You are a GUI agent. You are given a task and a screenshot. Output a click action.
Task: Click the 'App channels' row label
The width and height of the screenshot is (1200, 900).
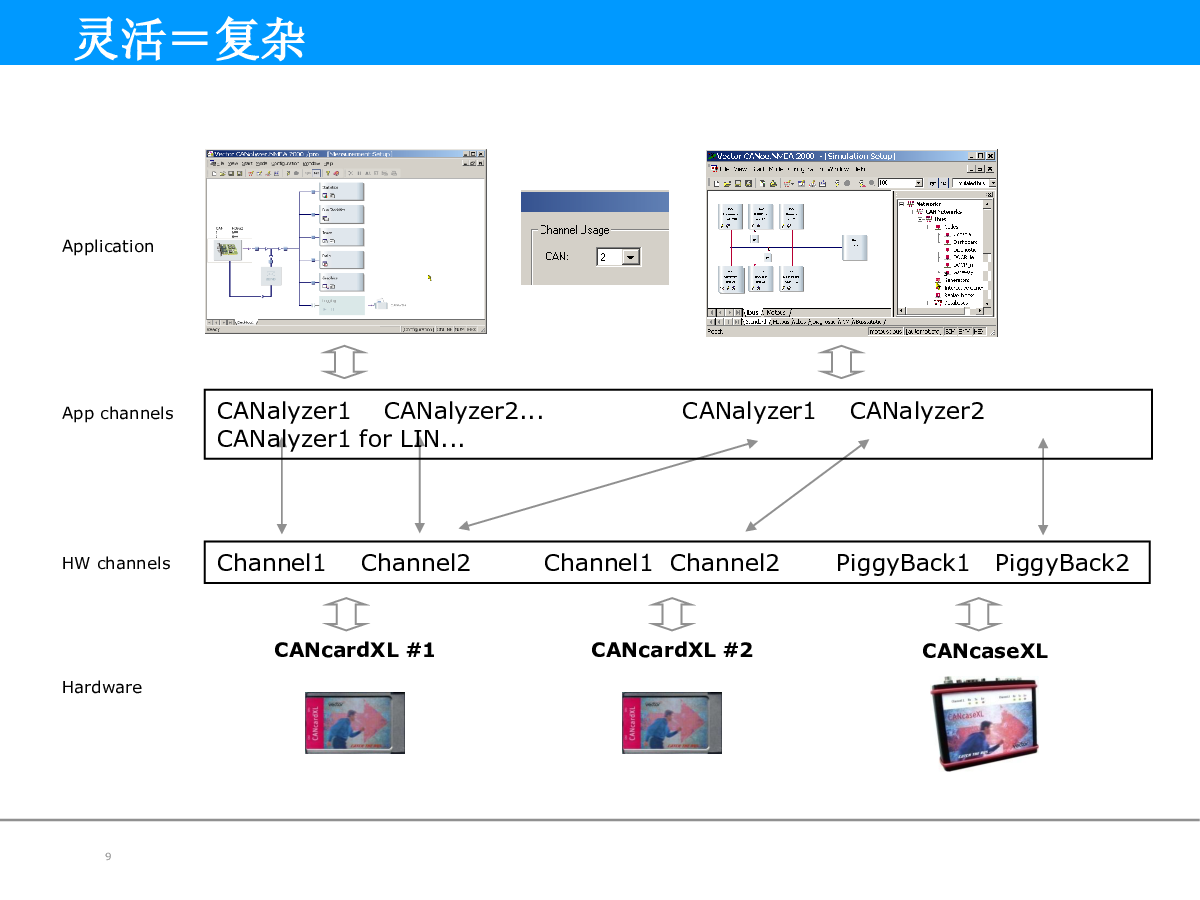coord(117,414)
